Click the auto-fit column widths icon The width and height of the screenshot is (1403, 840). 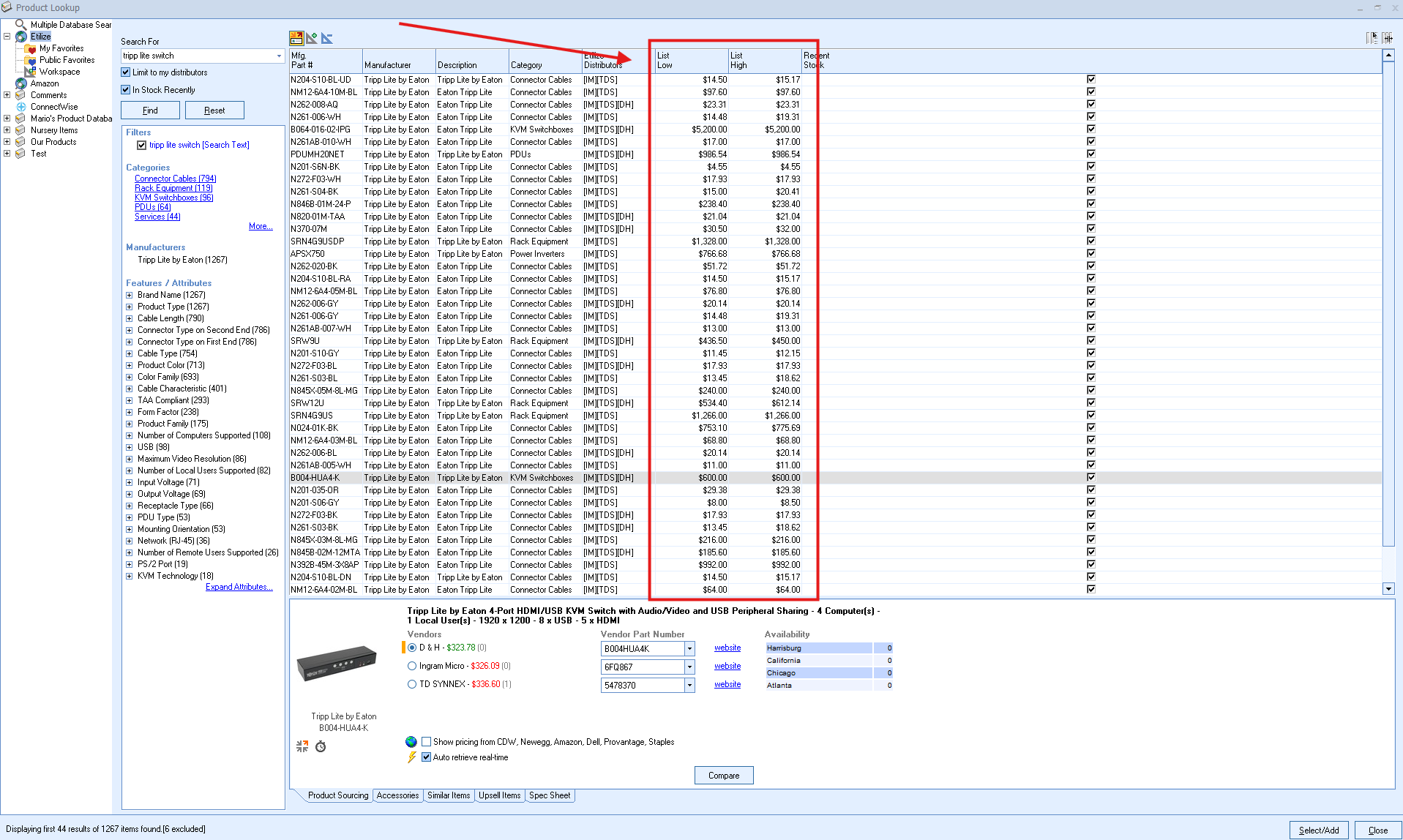(1388, 38)
